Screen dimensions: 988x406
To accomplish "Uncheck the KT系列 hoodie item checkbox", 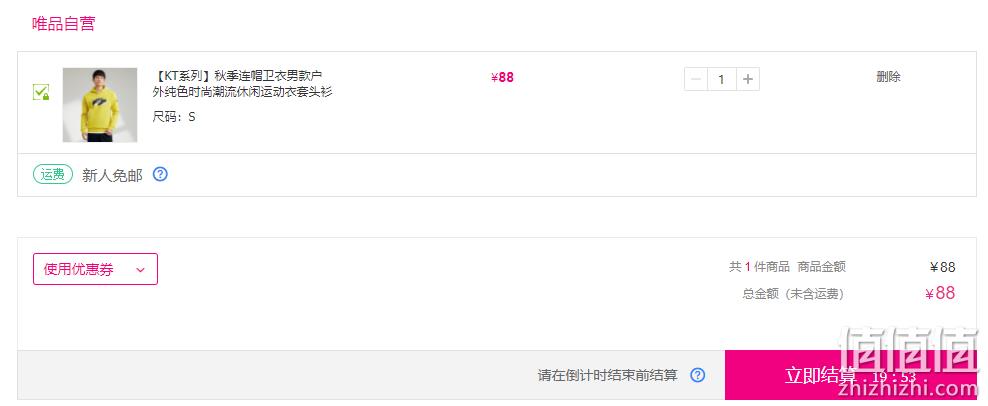I will tap(41, 92).
